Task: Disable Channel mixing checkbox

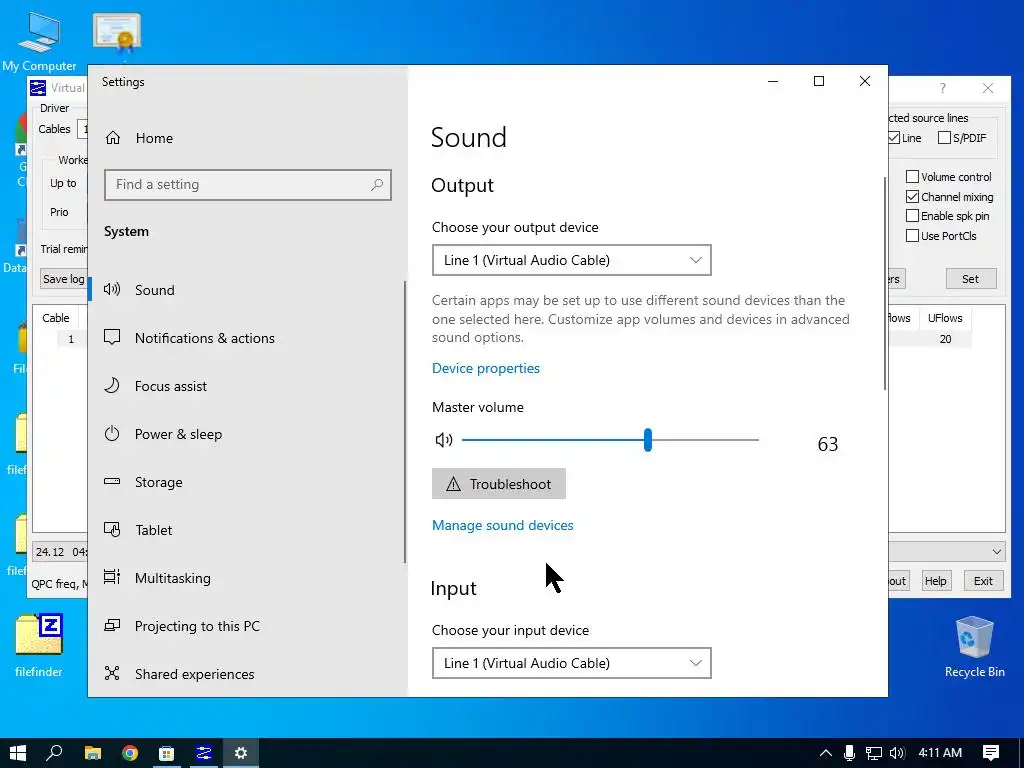Action: tap(912, 197)
